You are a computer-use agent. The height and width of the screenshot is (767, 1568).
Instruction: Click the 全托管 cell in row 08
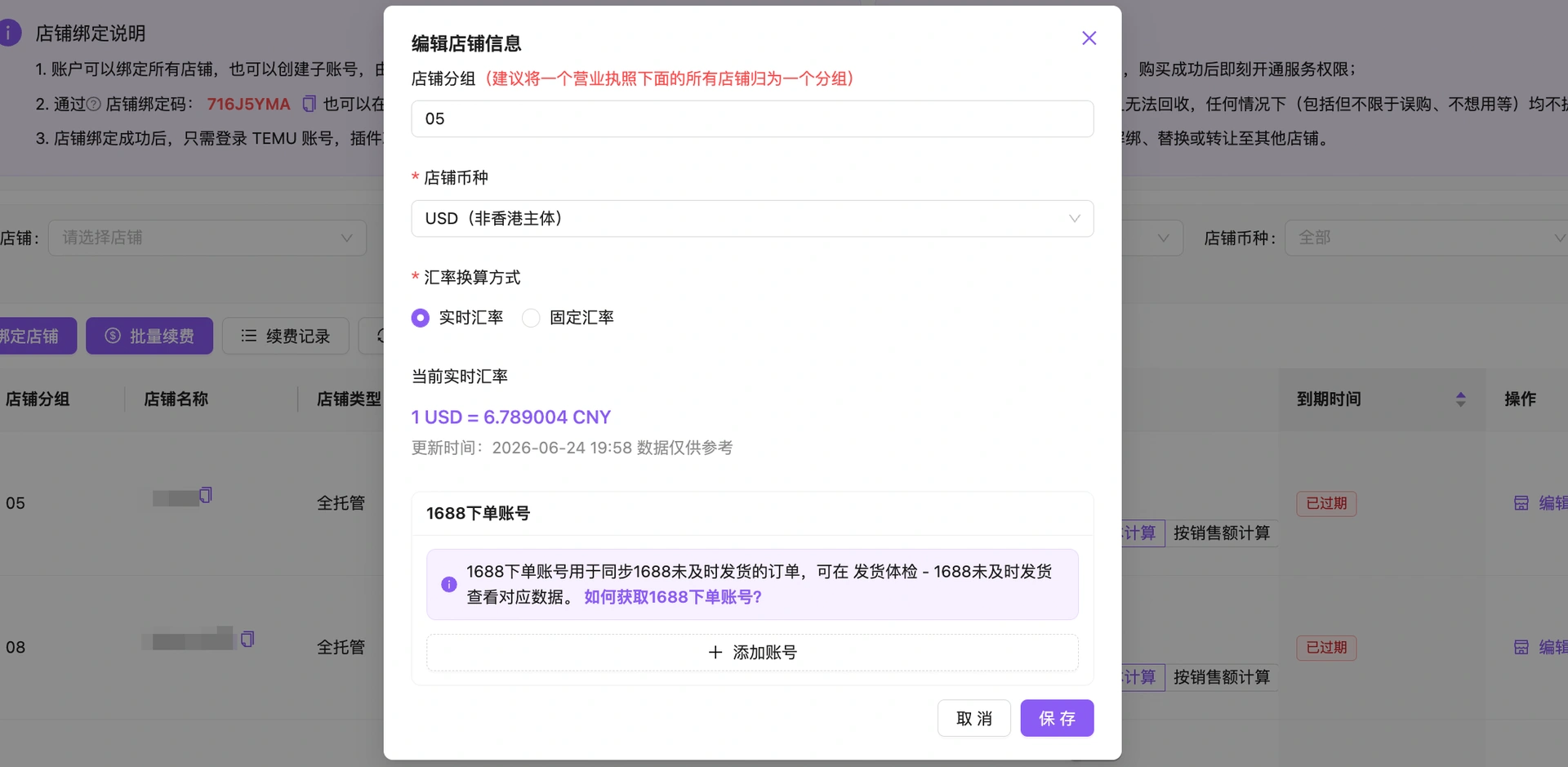tap(341, 648)
